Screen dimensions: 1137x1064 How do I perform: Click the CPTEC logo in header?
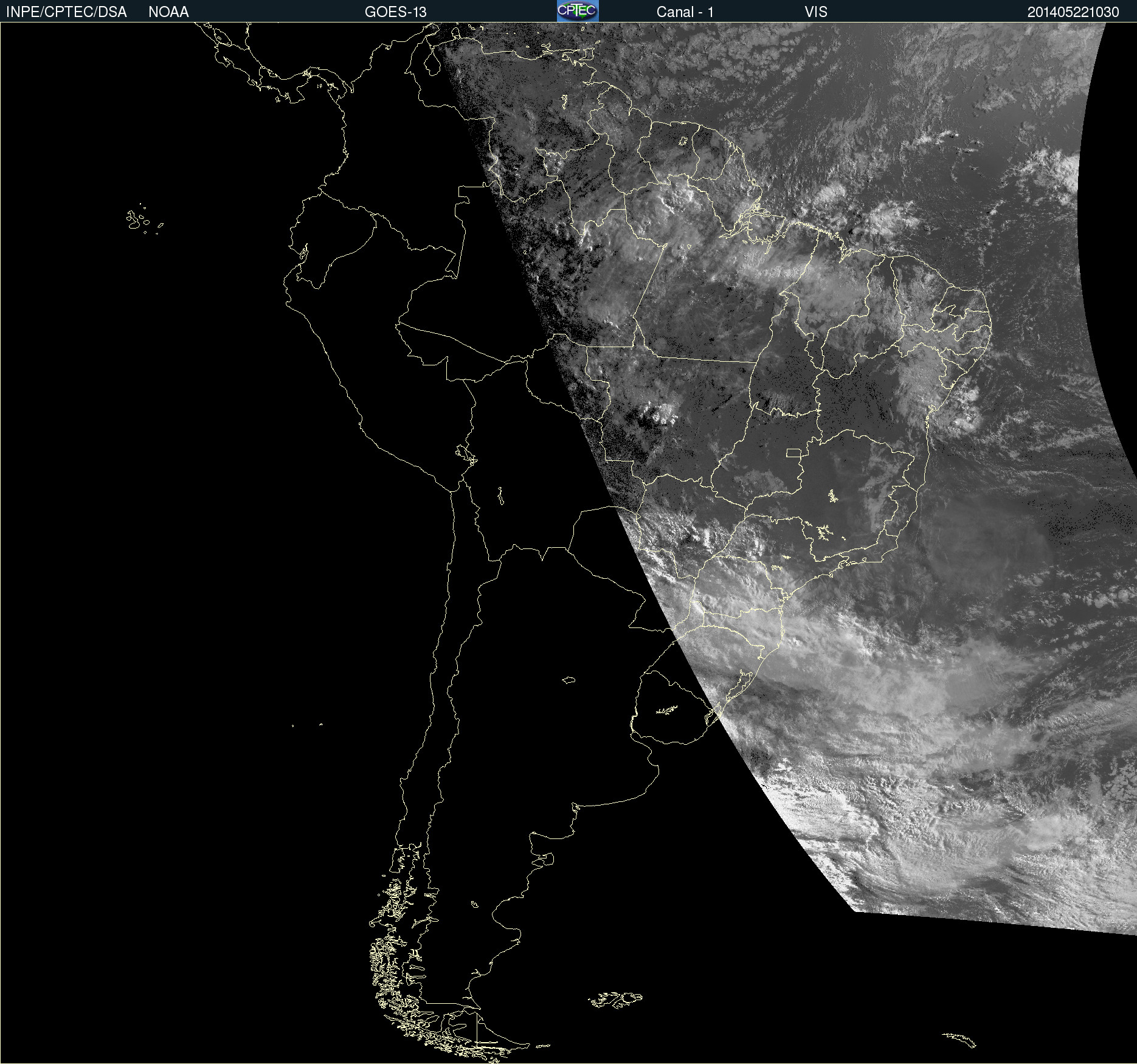578,11
